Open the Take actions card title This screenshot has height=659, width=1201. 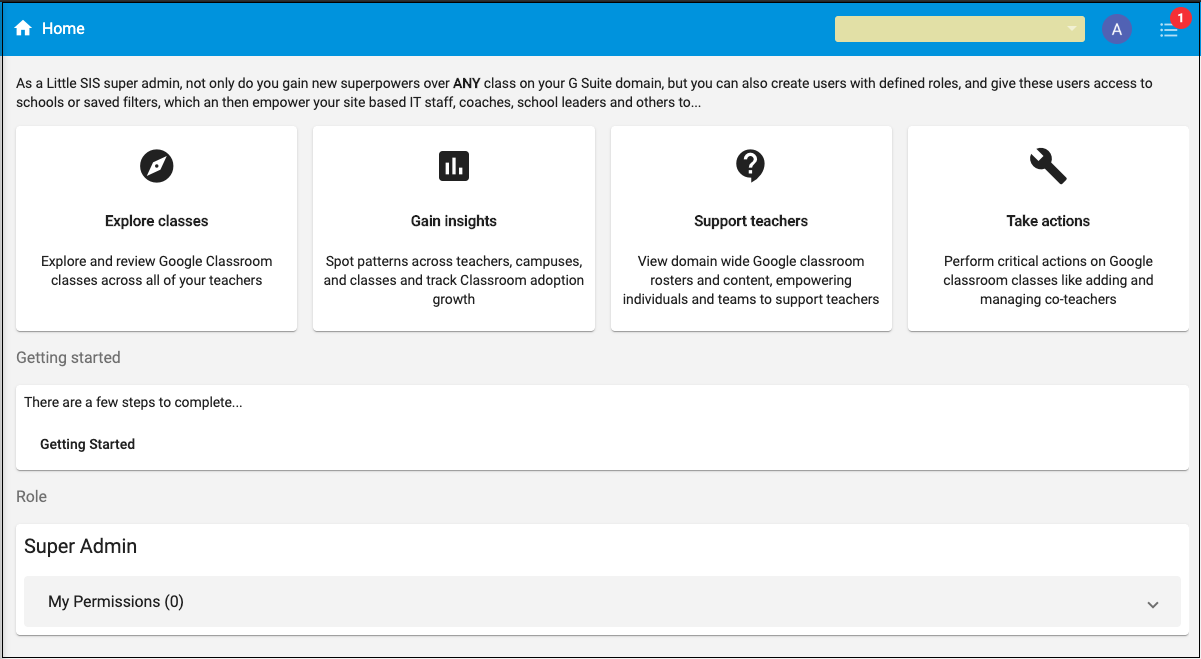click(1048, 221)
